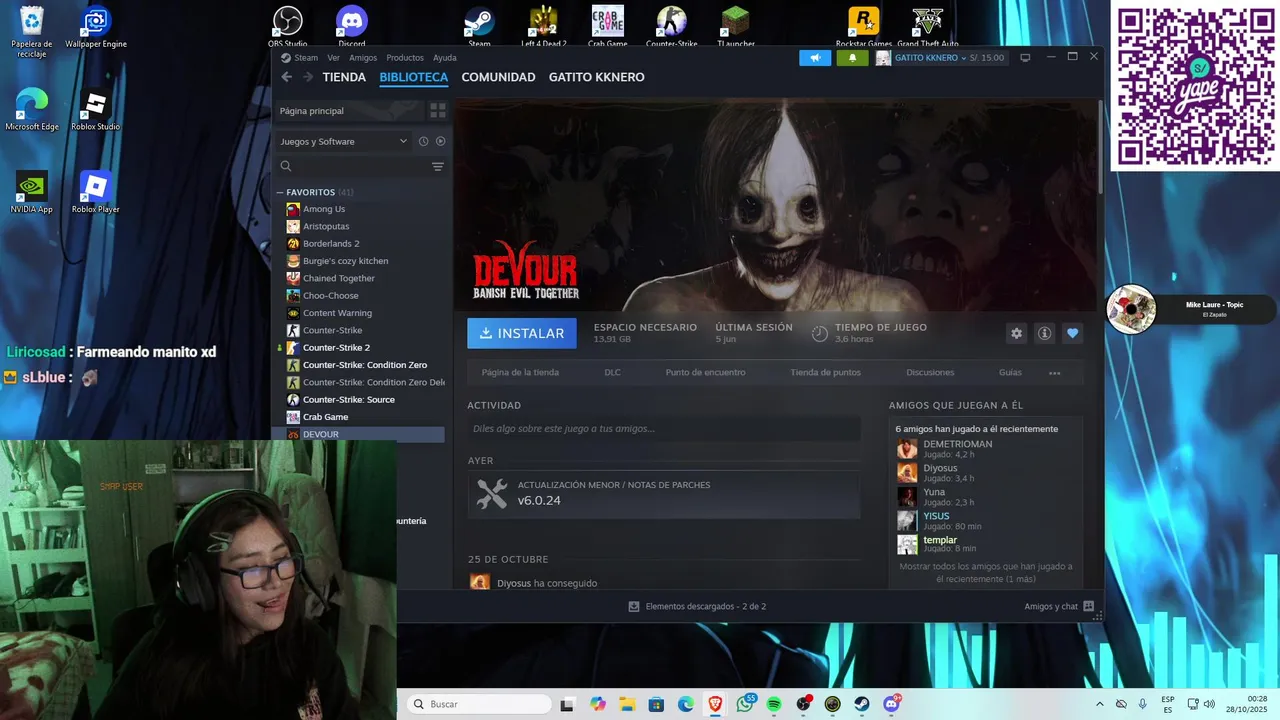Open Big Picture mode monitor icon

1025,58
